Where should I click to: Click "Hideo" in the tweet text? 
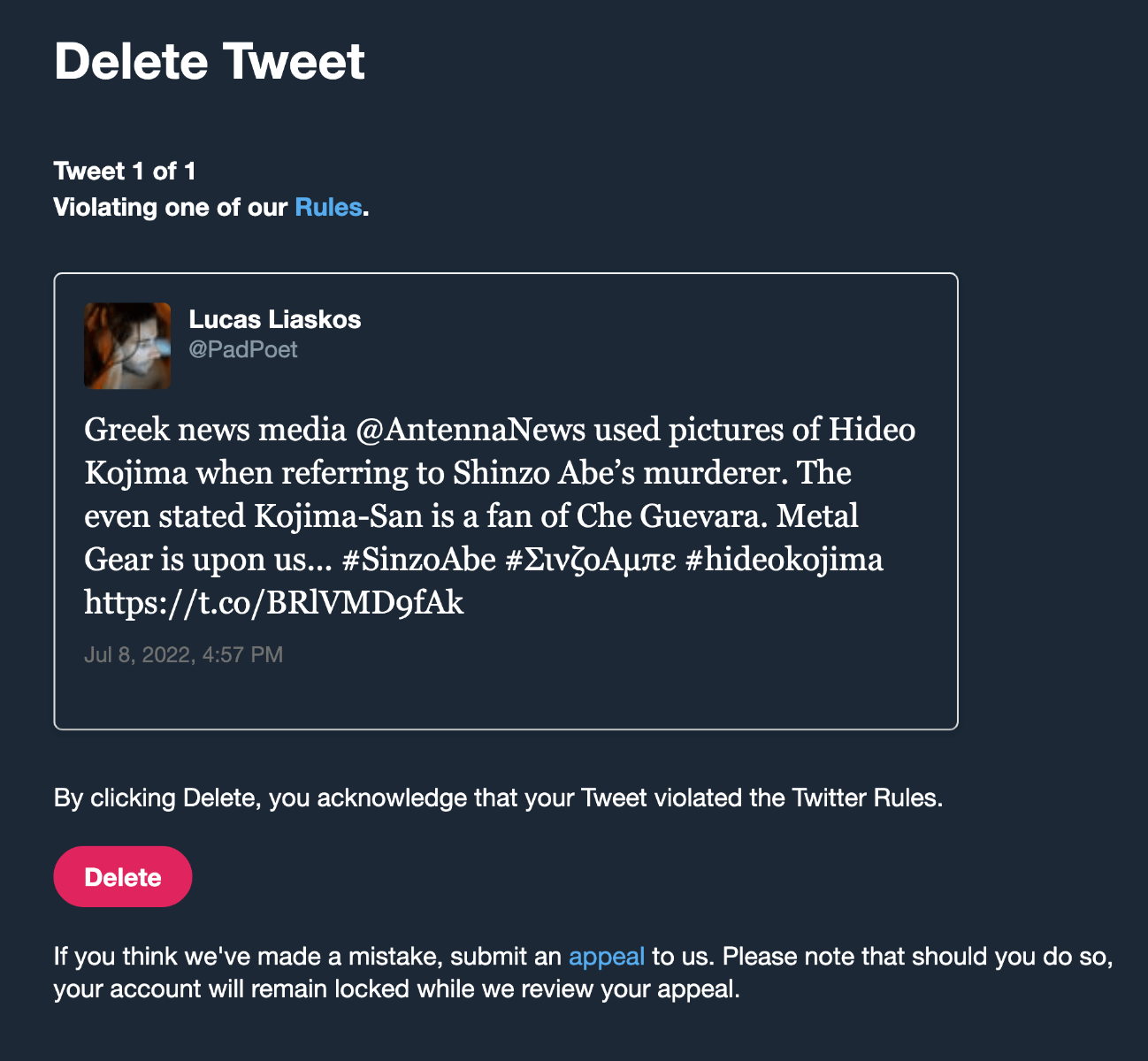(x=872, y=430)
